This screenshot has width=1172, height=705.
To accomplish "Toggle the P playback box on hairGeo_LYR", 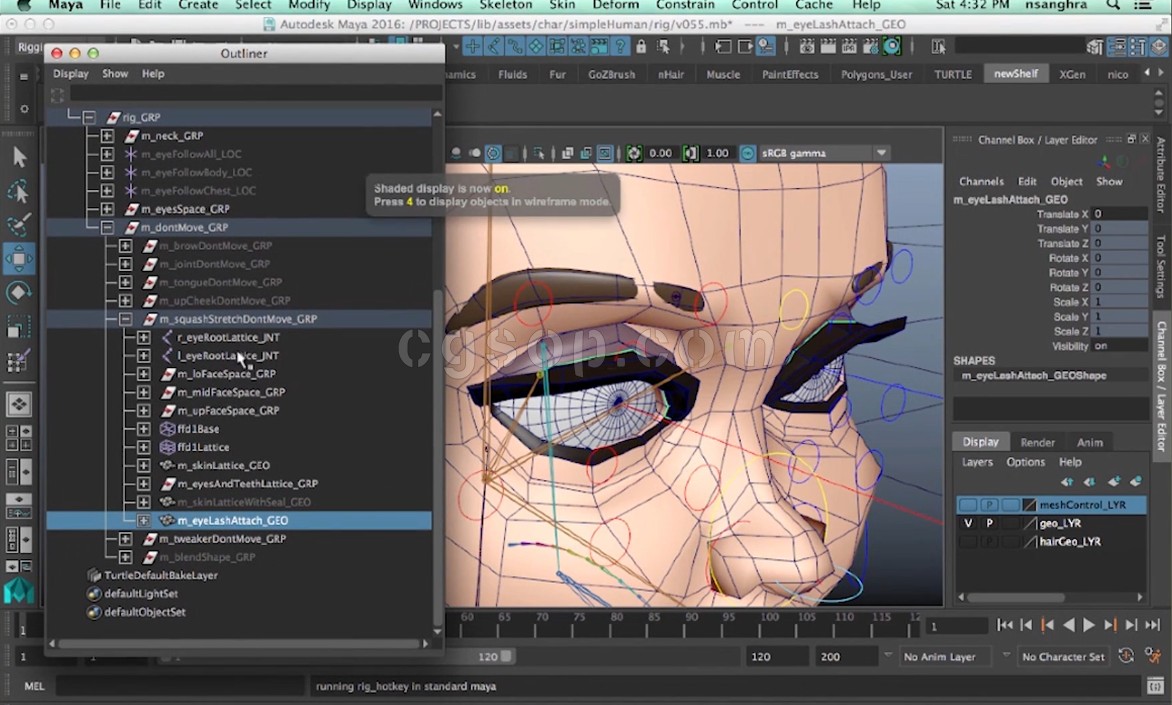I will (x=989, y=541).
